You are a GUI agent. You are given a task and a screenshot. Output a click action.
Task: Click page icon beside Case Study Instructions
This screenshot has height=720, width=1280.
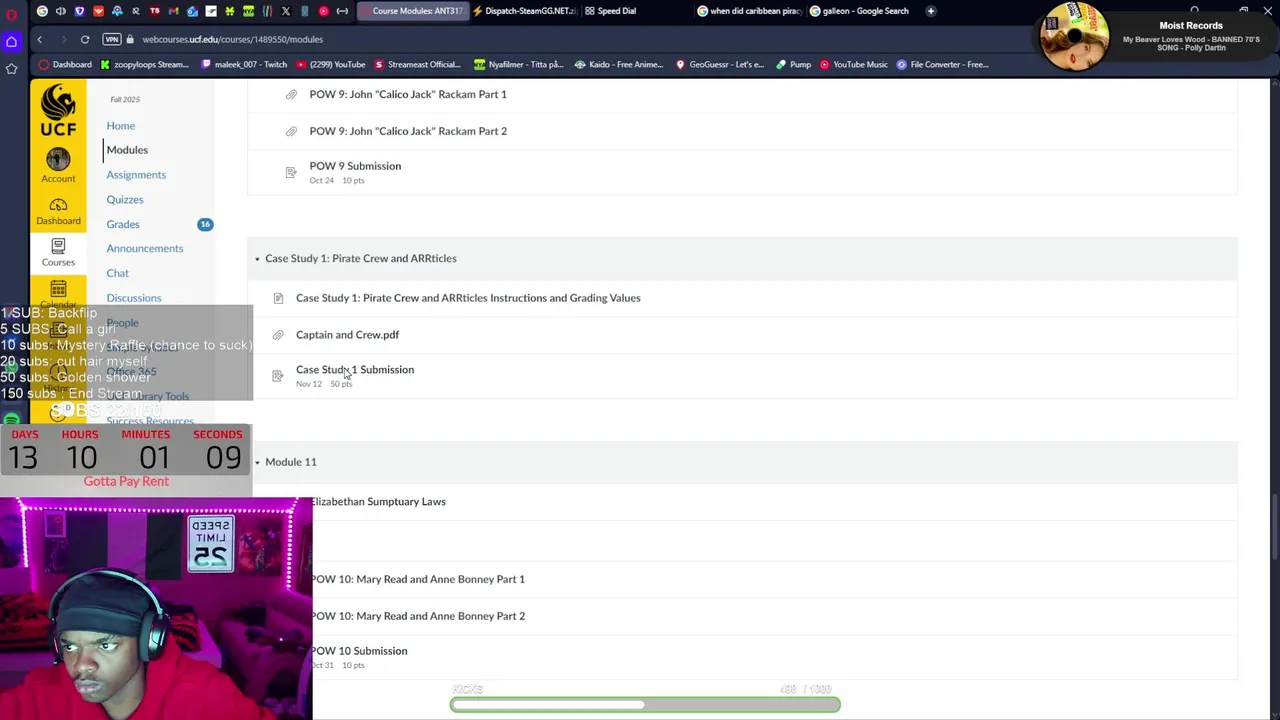click(278, 298)
